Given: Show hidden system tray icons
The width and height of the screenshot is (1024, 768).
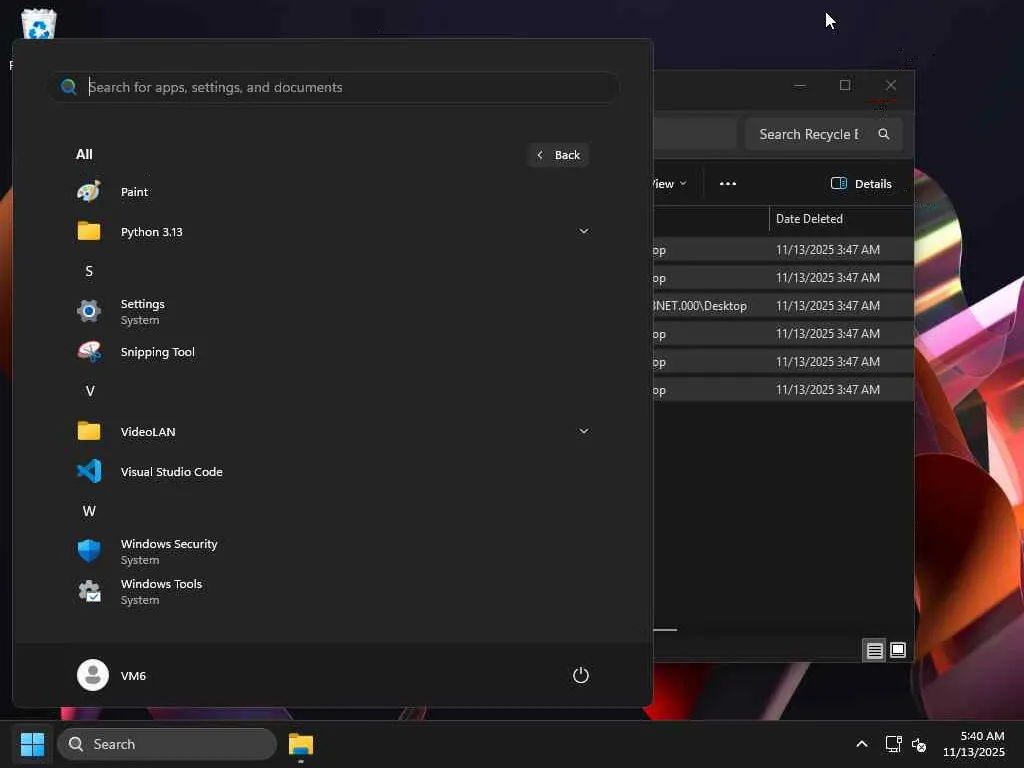Looking at the screenshot, I should pyautogui.click(x=862, y=744).
